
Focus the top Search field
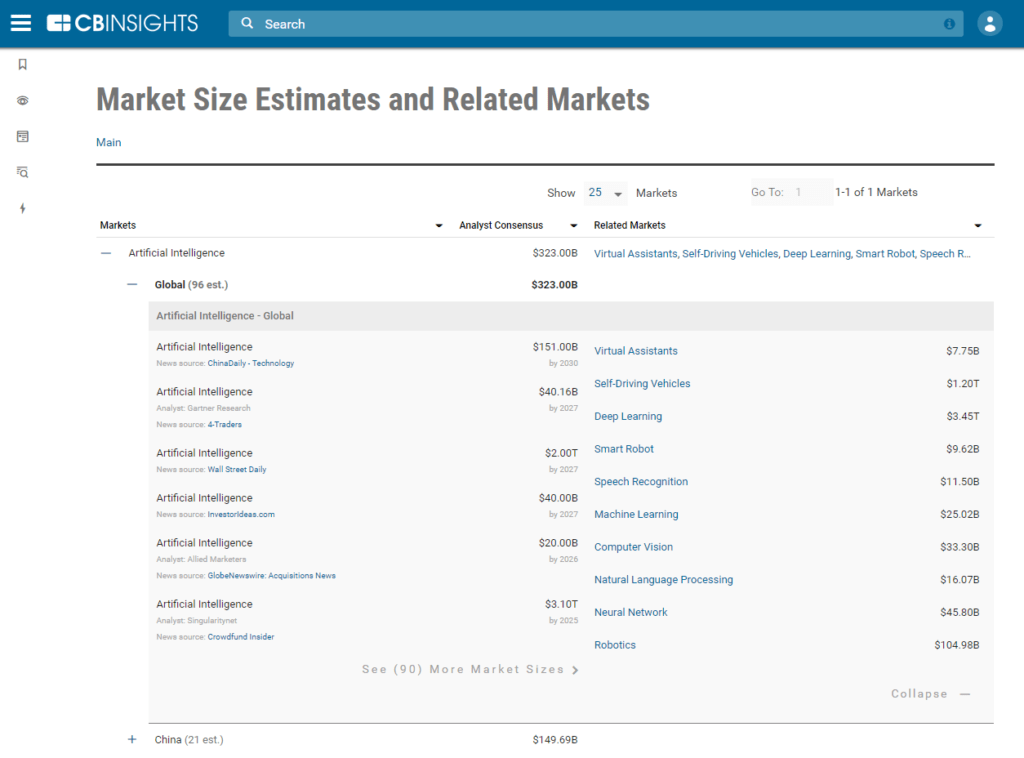596,24
